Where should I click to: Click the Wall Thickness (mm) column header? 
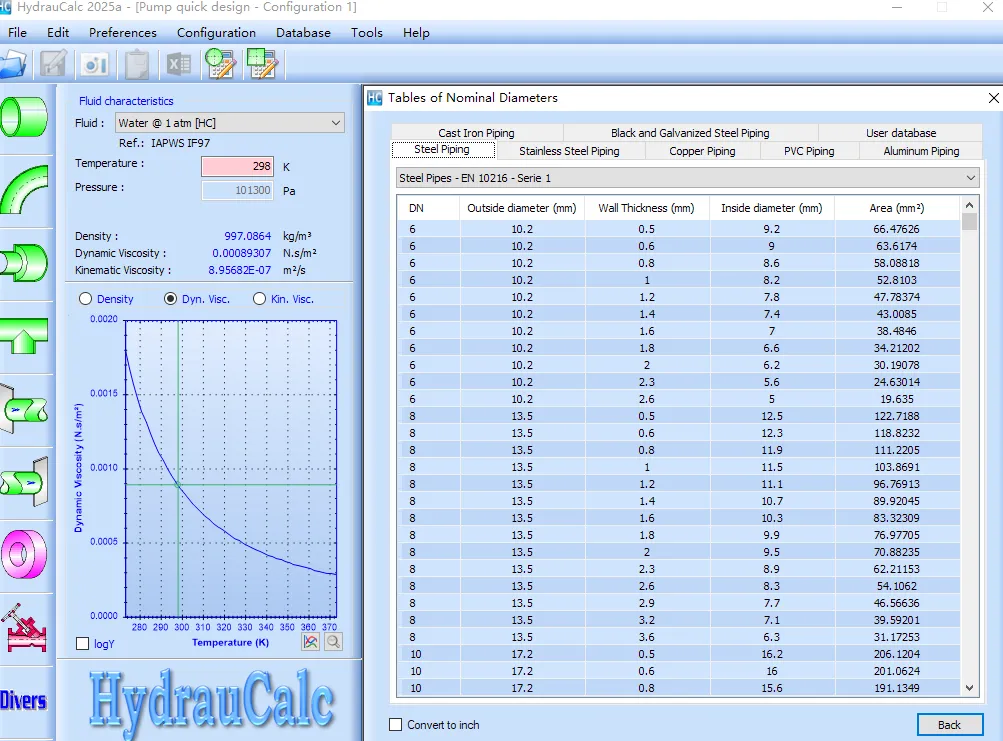pyautogui.click(x=646, y=208)
